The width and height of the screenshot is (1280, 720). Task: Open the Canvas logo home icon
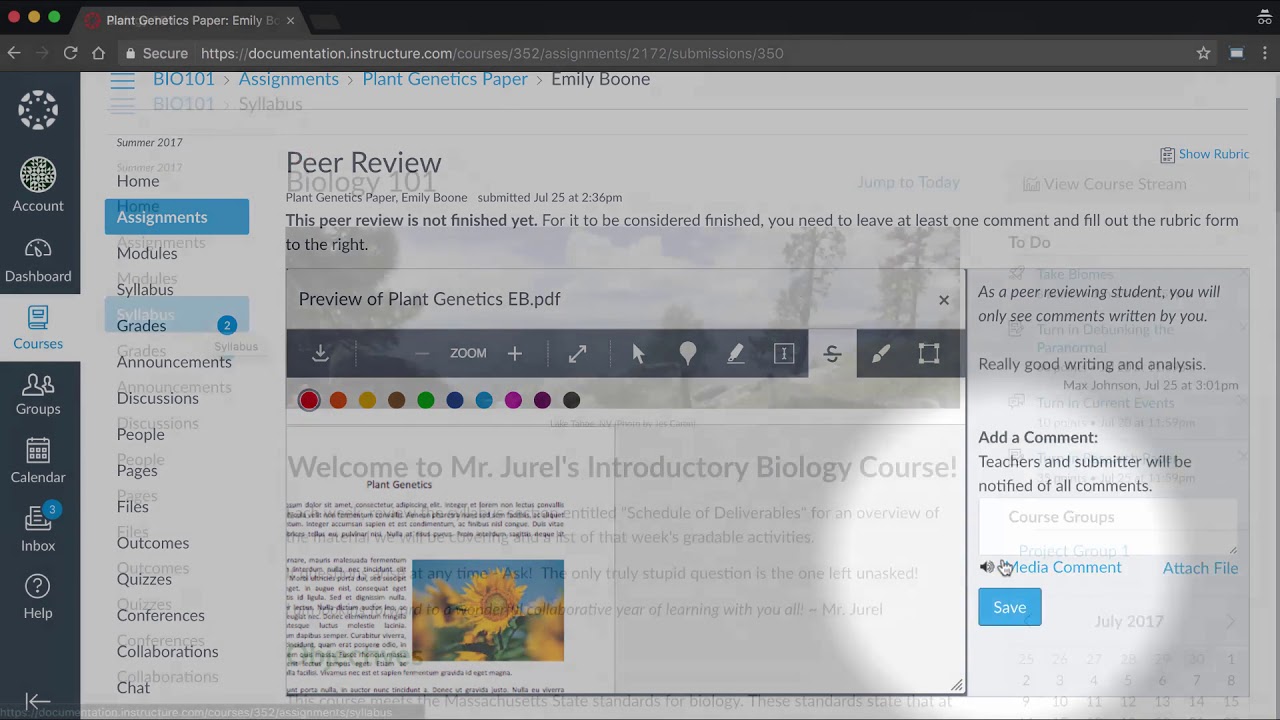[38, 110]
